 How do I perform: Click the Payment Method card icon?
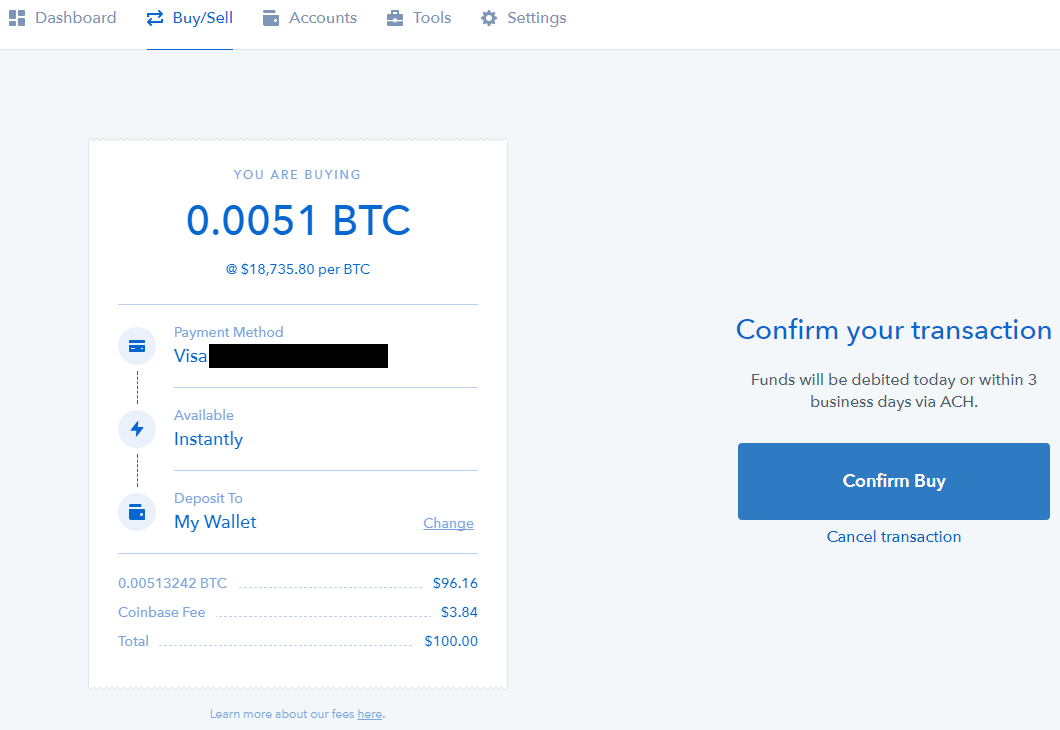136,345
